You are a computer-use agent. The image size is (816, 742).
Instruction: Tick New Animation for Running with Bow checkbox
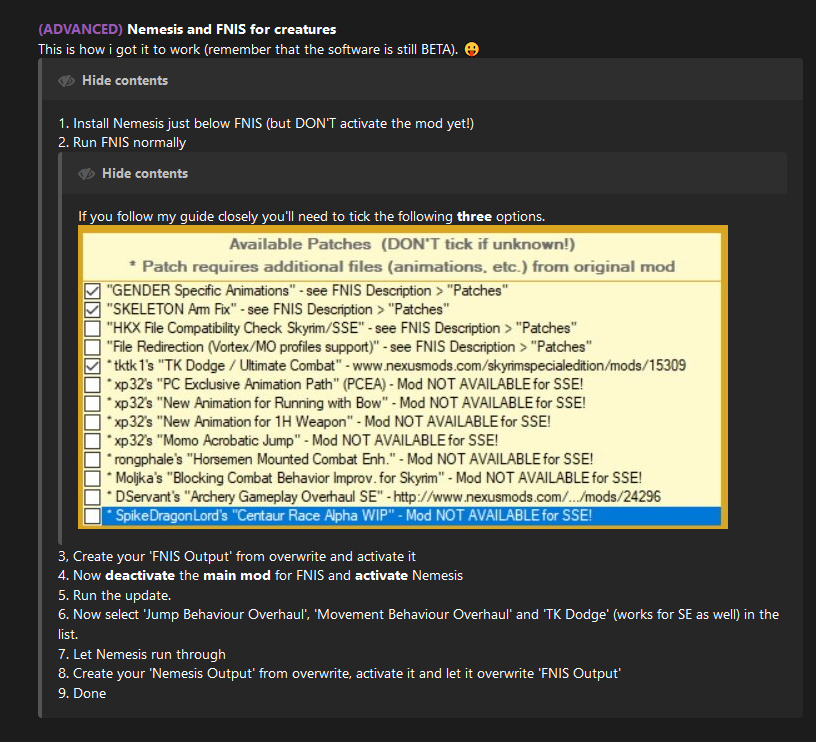pos(93,403)
